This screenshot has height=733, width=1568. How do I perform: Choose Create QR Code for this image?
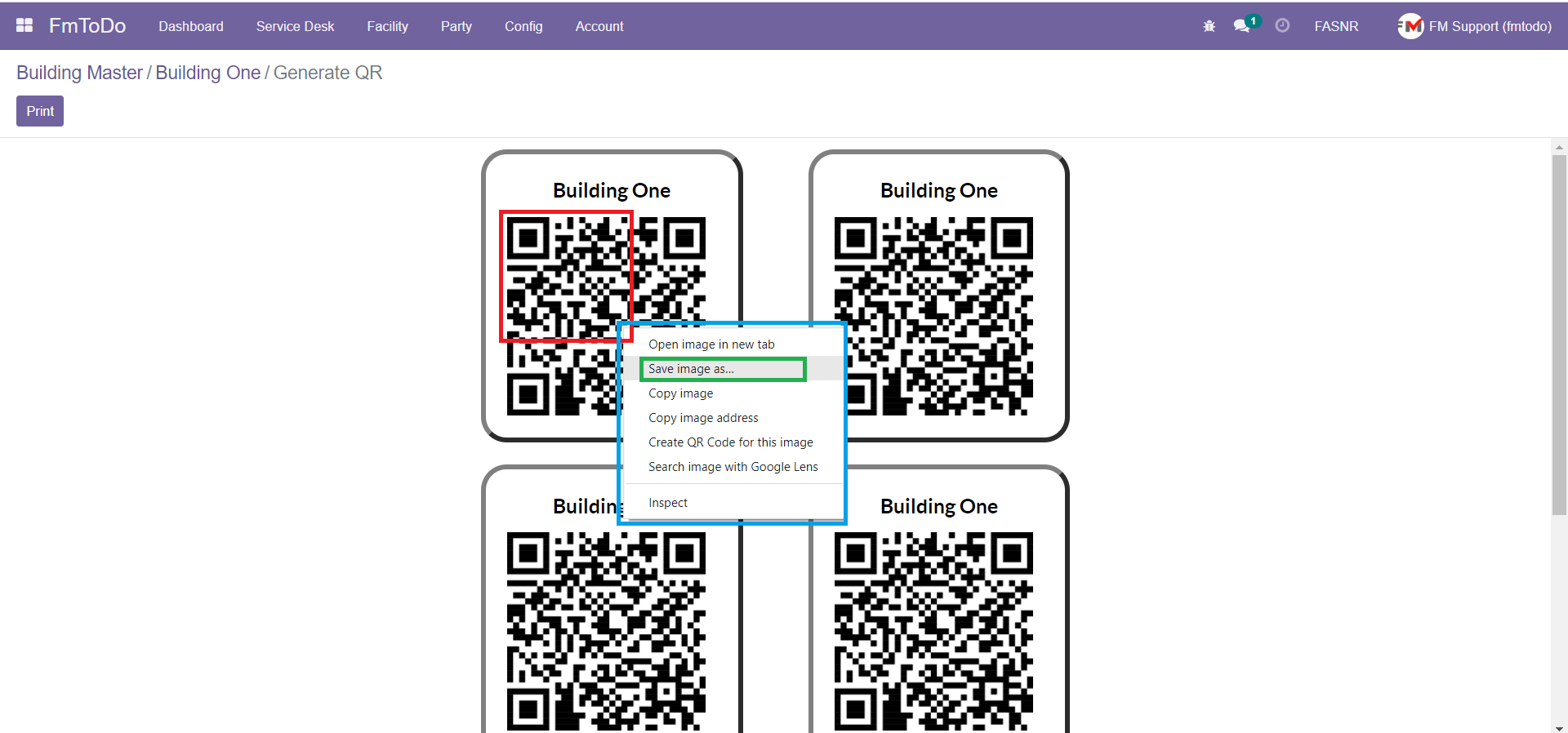tap(731, 442)
